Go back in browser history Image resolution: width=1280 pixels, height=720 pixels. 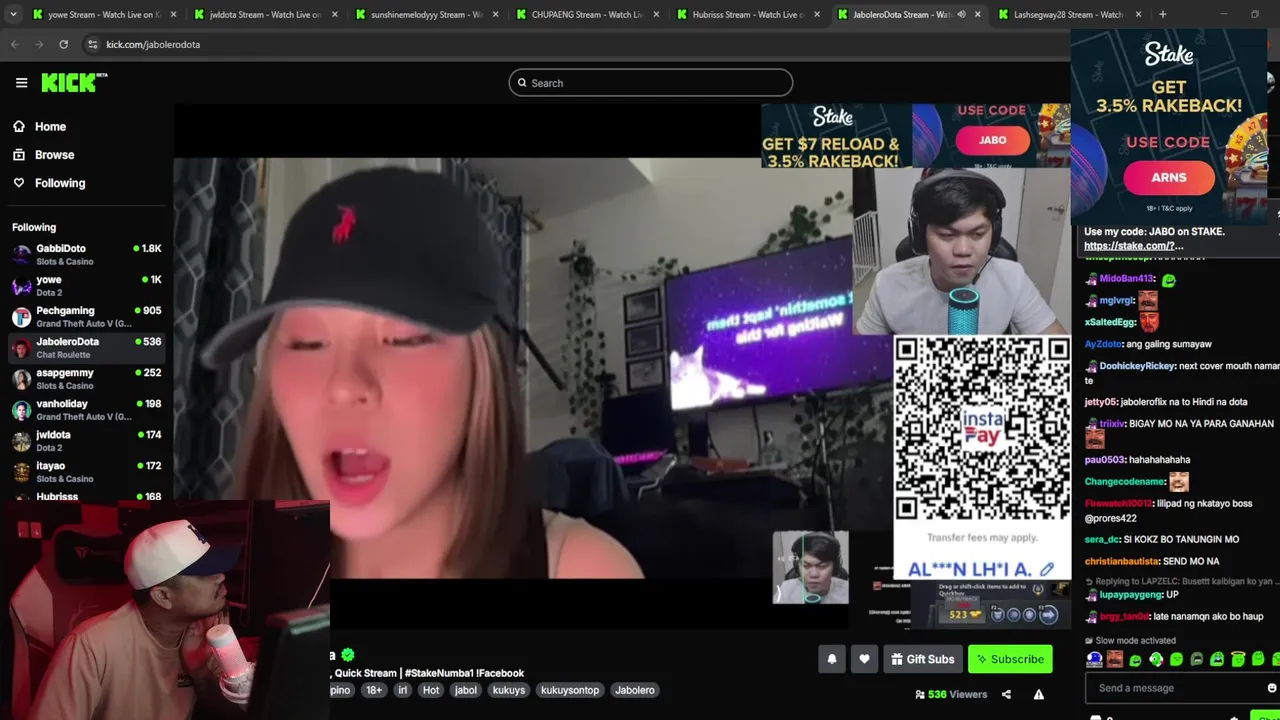[x=15, y=44]
